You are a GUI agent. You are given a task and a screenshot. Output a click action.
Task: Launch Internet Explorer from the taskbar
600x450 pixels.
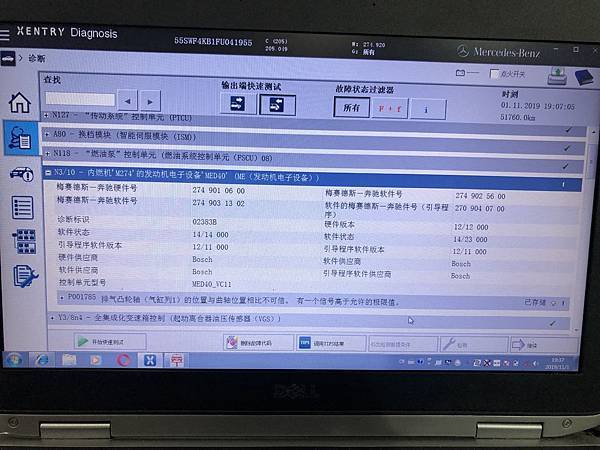point(41,360)
